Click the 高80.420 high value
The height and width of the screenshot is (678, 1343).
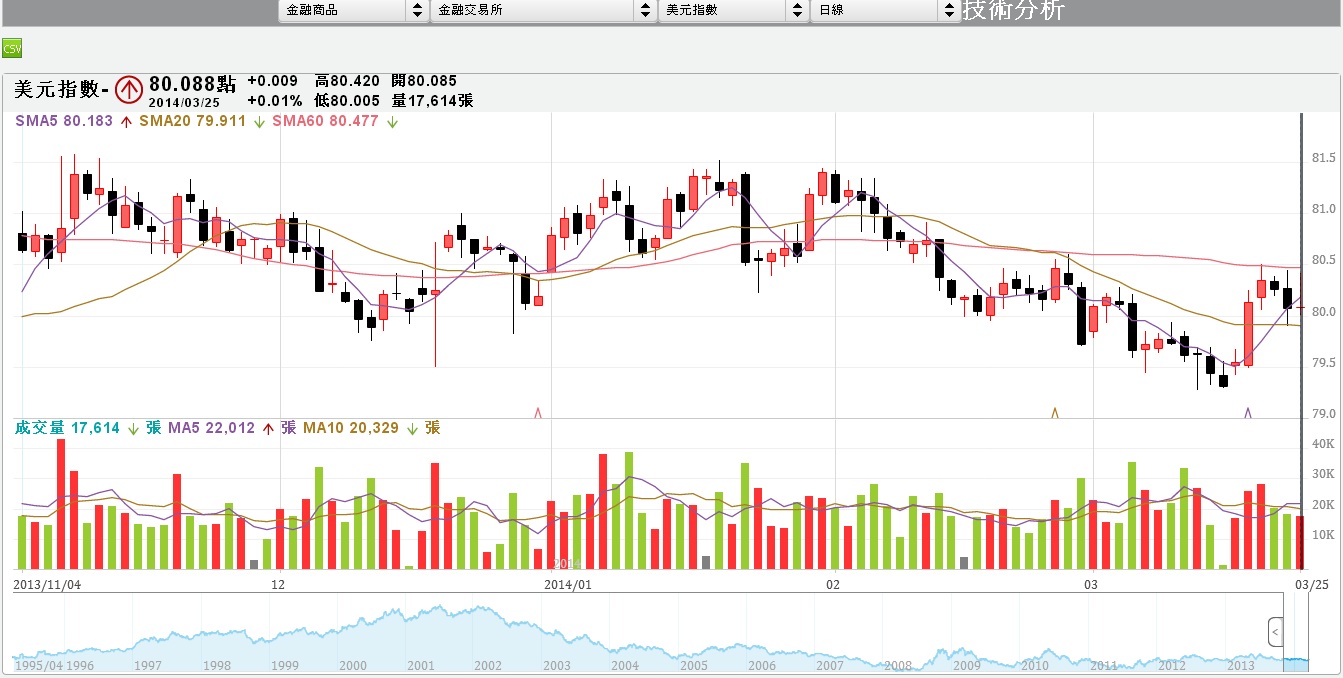tap(347, 81)
